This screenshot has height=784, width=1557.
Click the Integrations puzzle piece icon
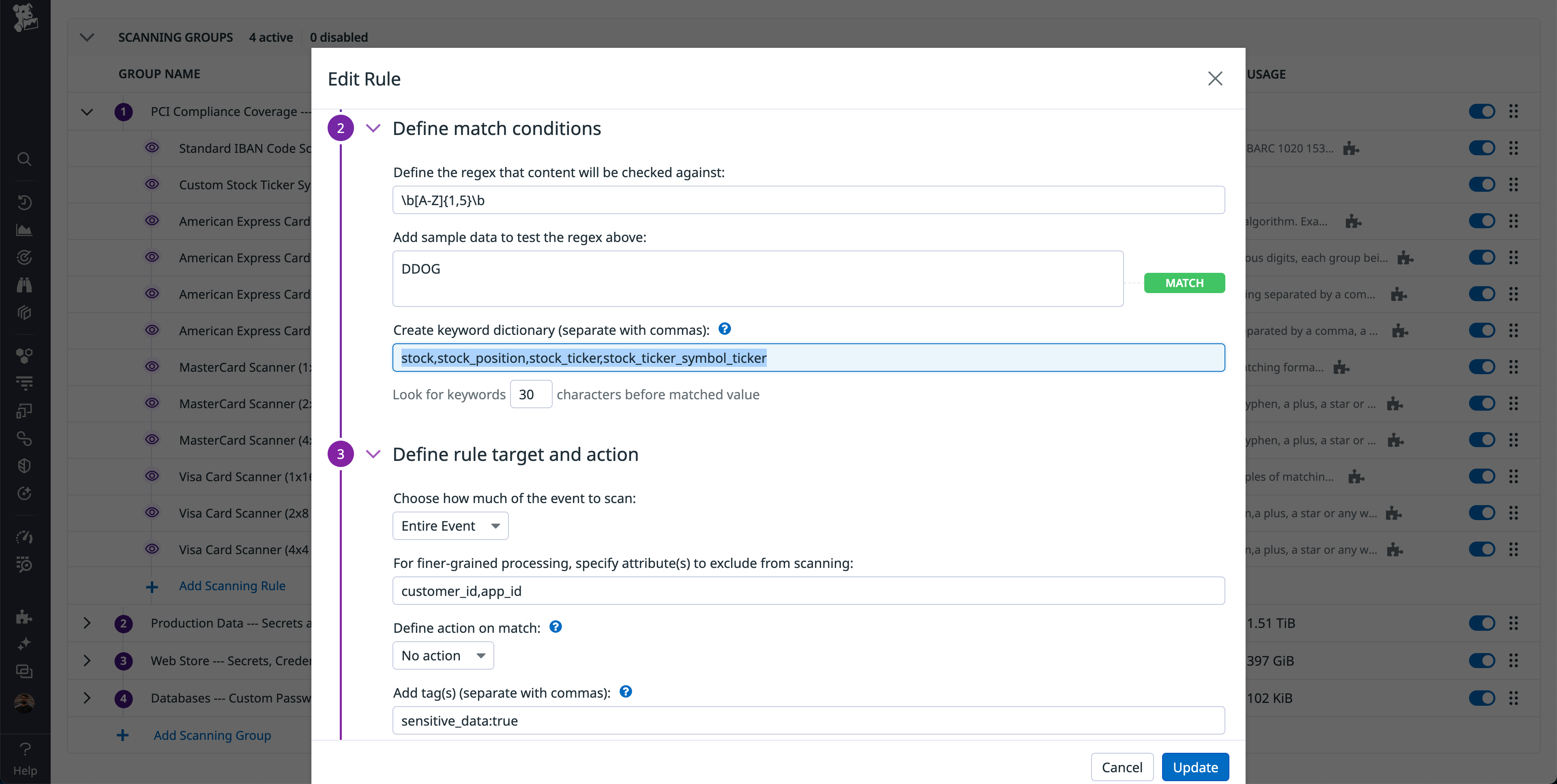24,616
